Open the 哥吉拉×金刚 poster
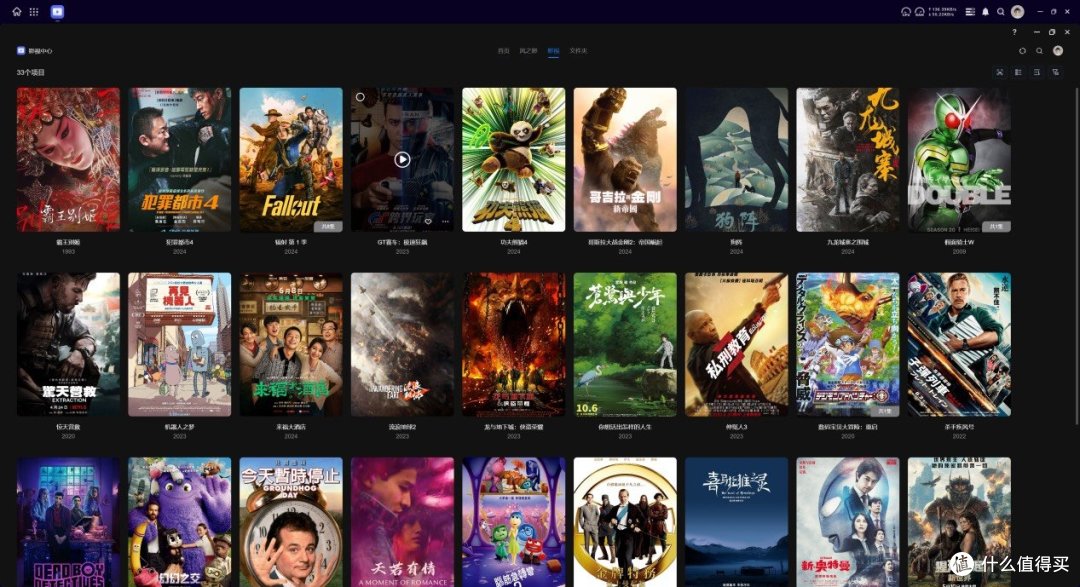 coord(625,159)
